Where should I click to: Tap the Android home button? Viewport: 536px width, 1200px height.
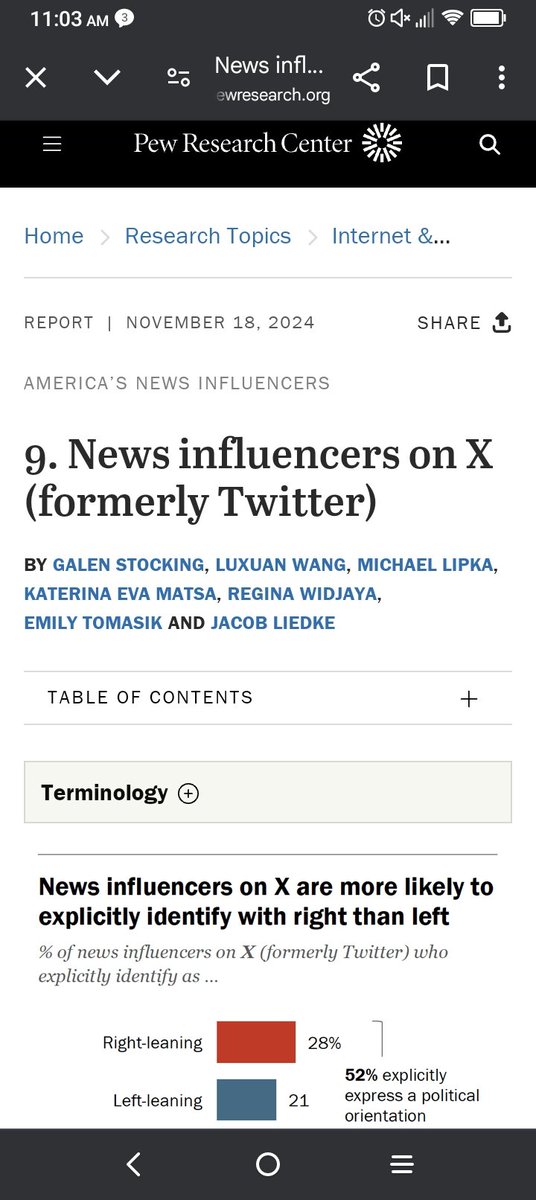pos(268,1164)
